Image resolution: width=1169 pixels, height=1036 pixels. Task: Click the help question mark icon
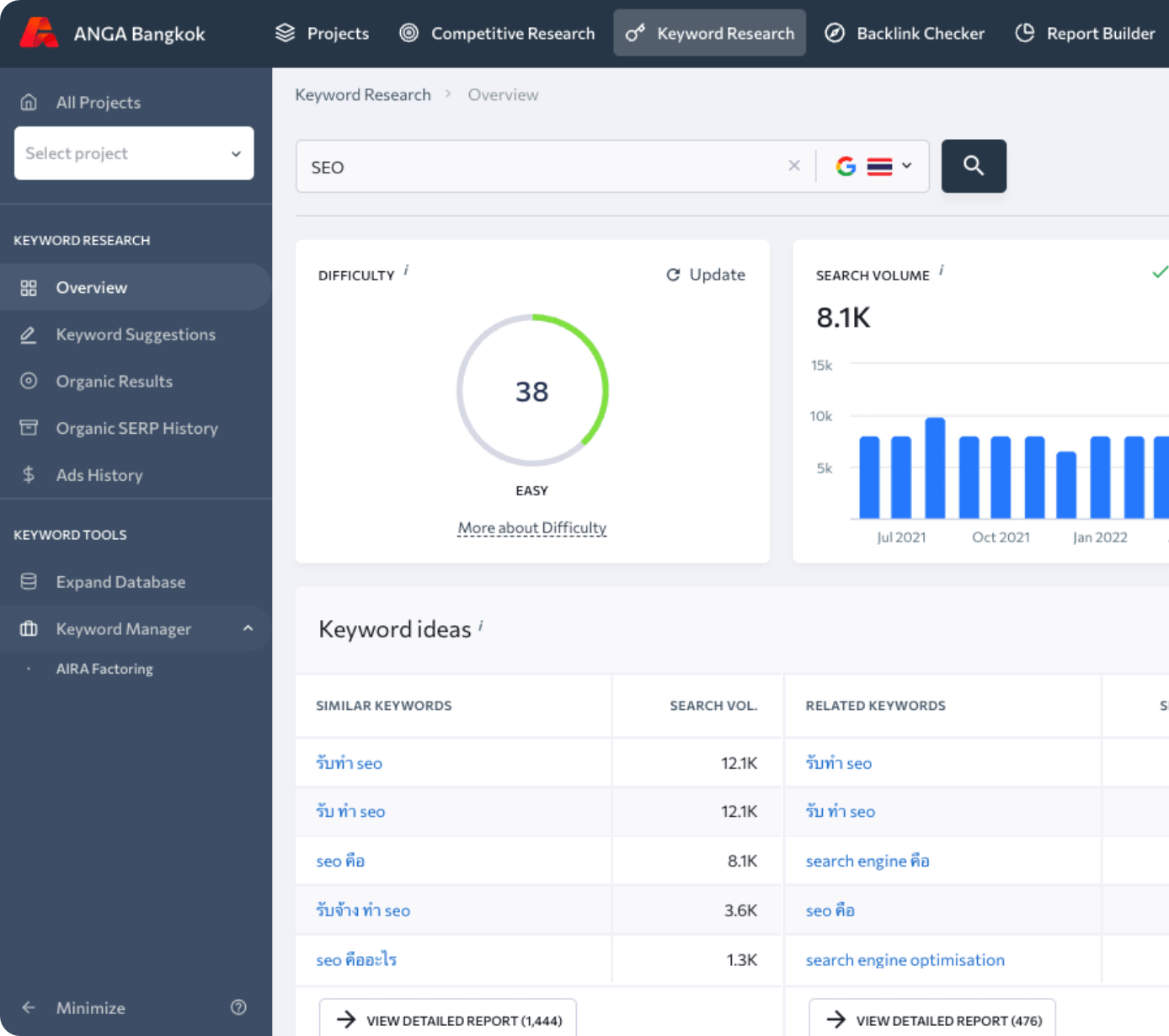tap(238, 1007)
